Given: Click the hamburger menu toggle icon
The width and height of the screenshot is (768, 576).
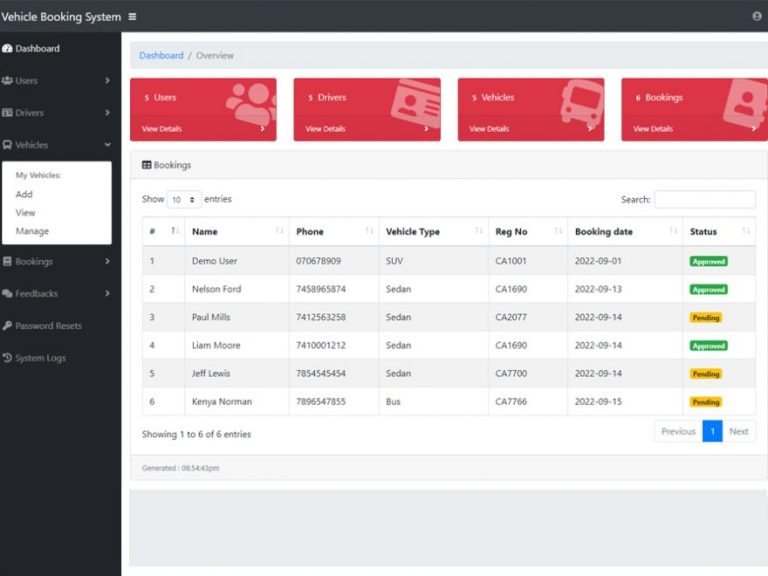Looking at the screenshot, I should [x=133, y=17].
